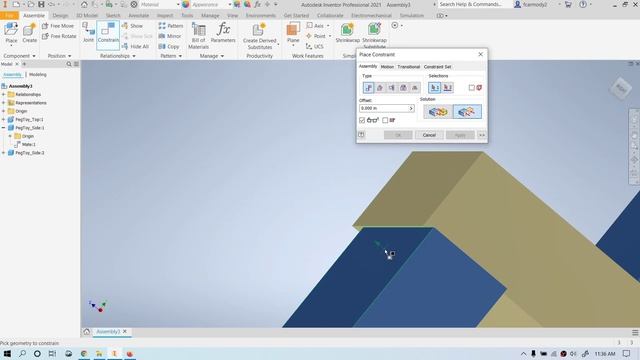This screenshot has height=360, width=640.
Task: Select the Flush solution option
Action: click(467, 111)
